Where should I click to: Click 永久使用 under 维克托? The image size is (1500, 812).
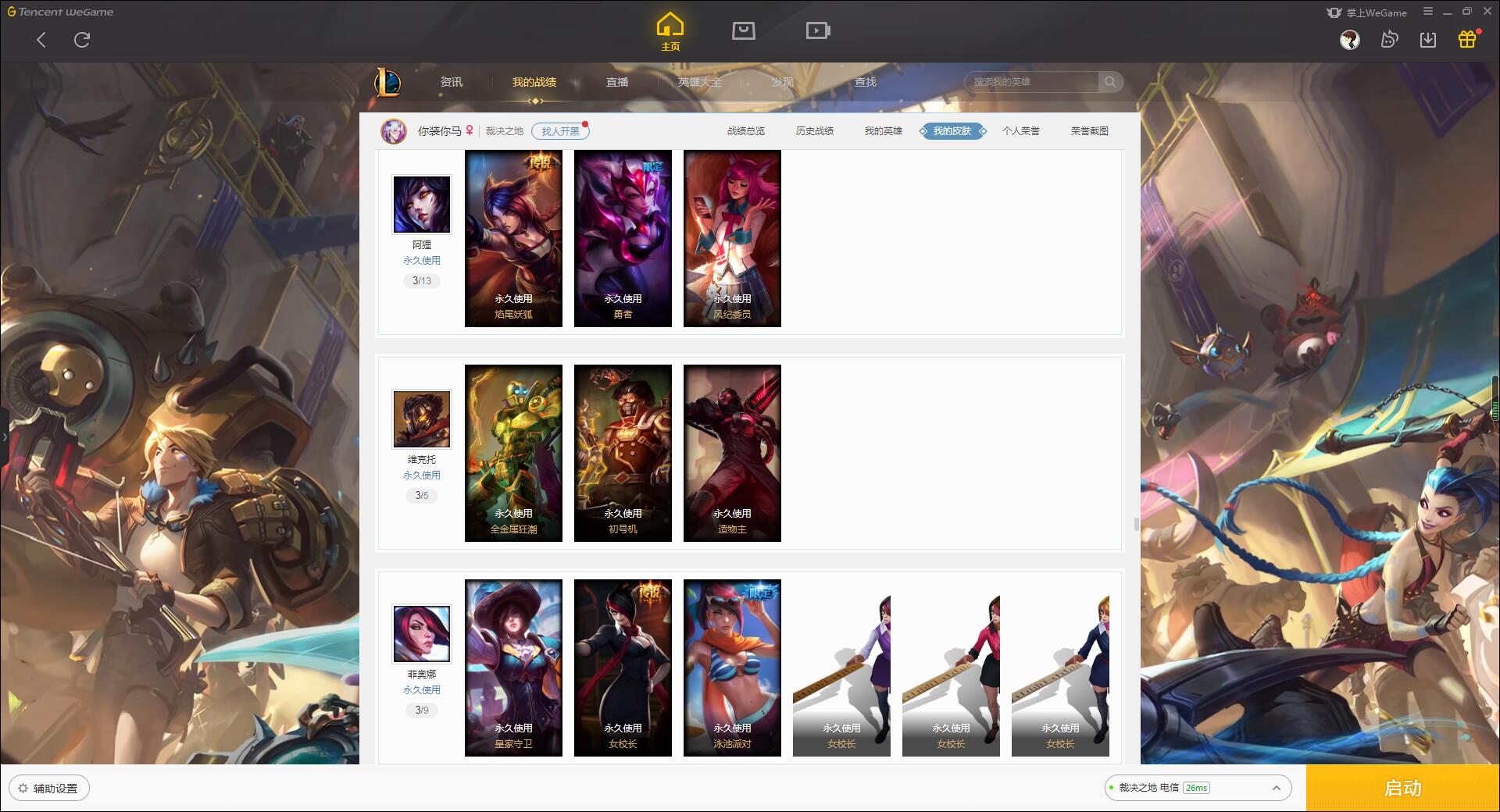422,475
